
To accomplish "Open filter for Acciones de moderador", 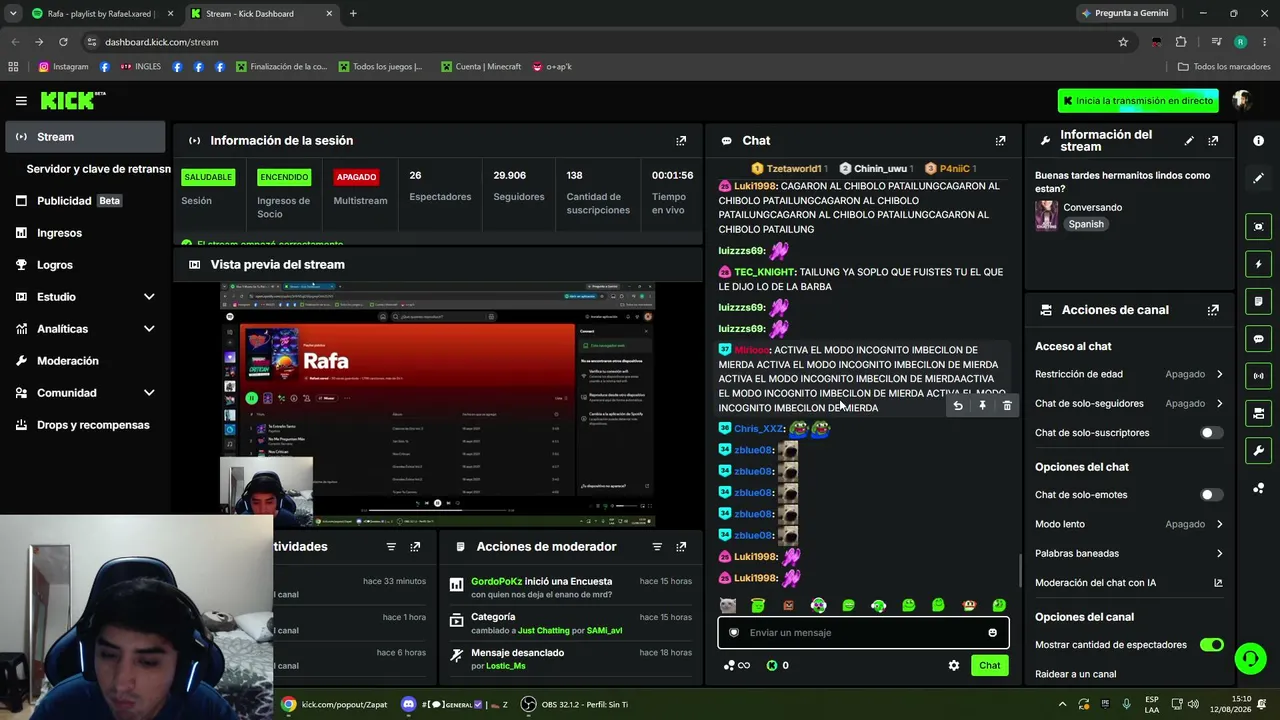I will [x=657, y=547].
